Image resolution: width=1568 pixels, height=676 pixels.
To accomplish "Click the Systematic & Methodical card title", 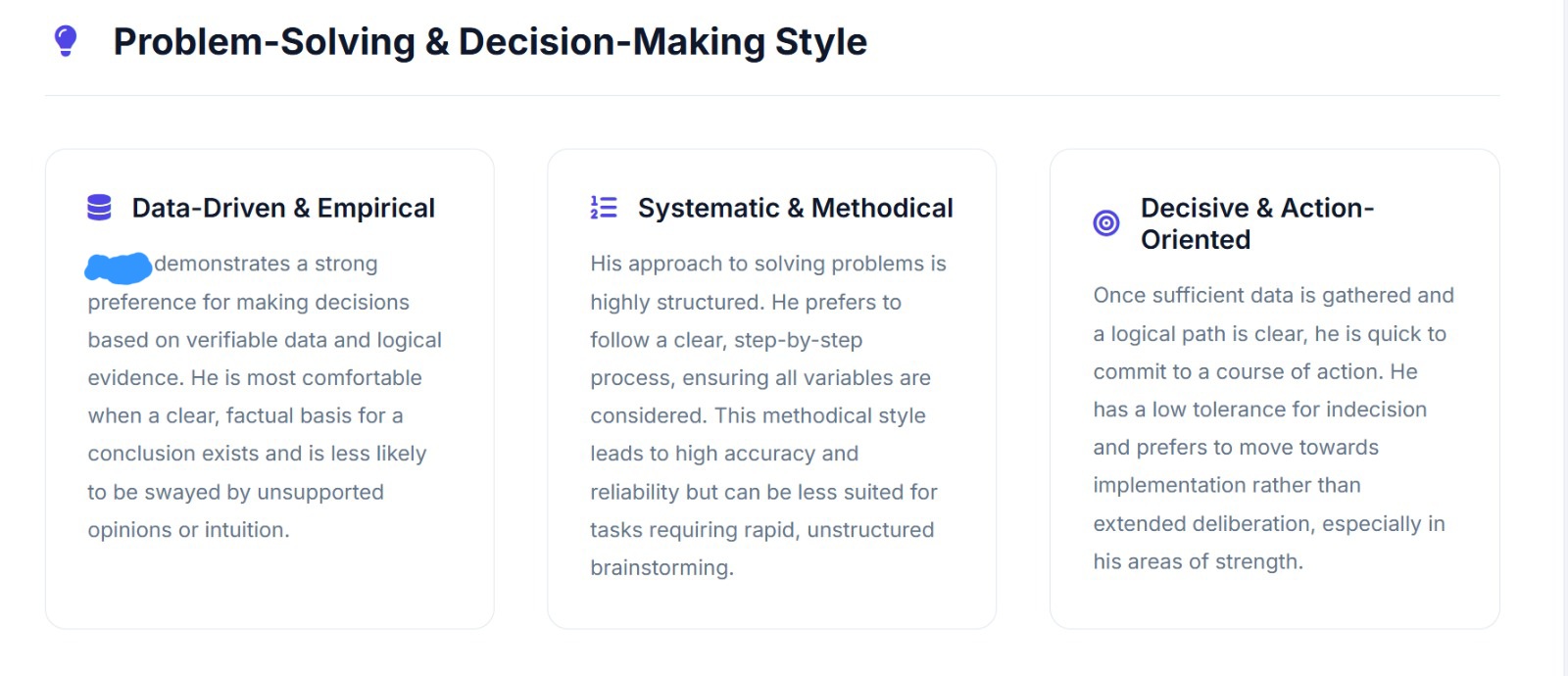I will tap(795, 208).
